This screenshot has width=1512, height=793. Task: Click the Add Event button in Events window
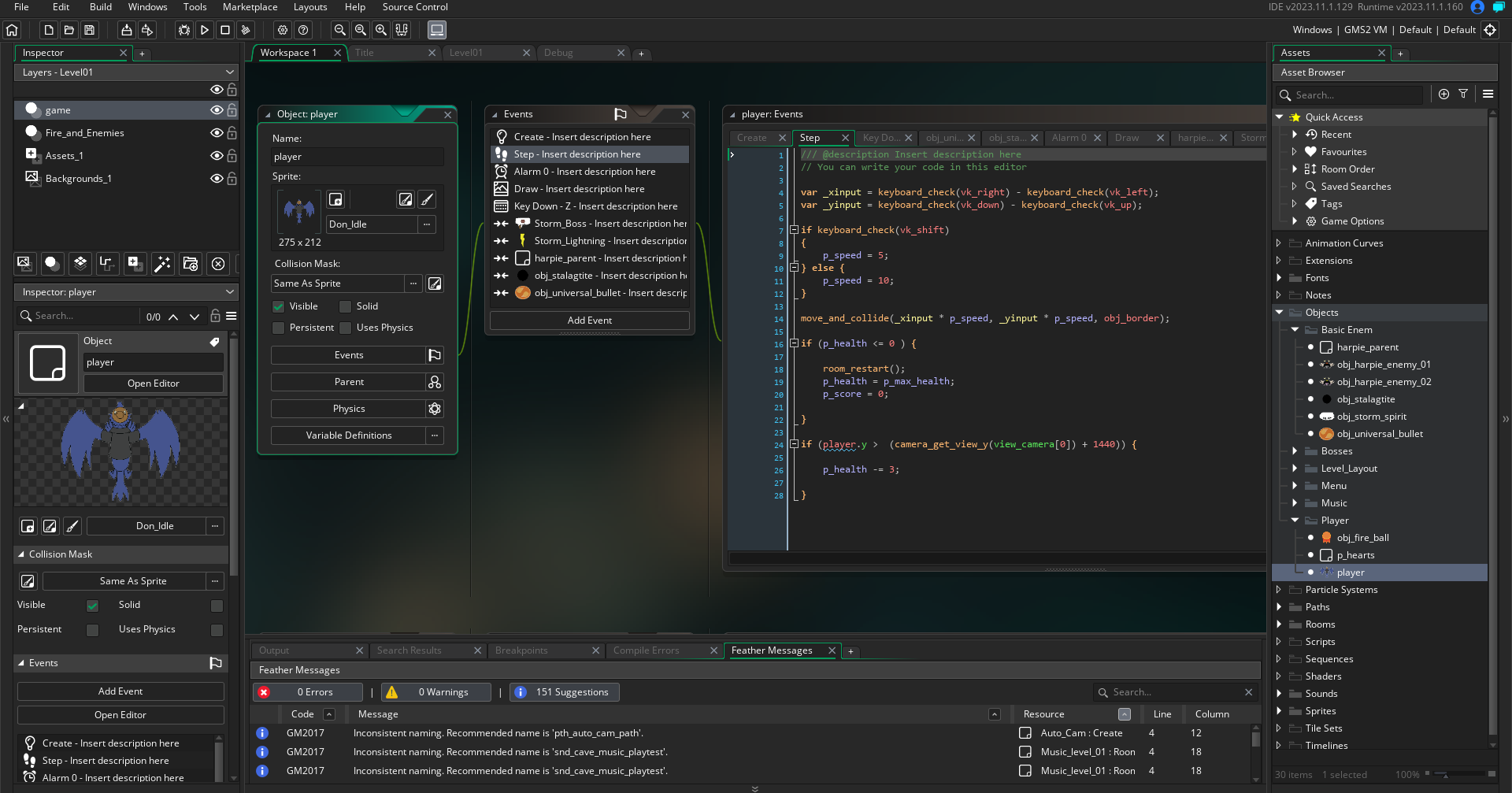tap(589, 321)
